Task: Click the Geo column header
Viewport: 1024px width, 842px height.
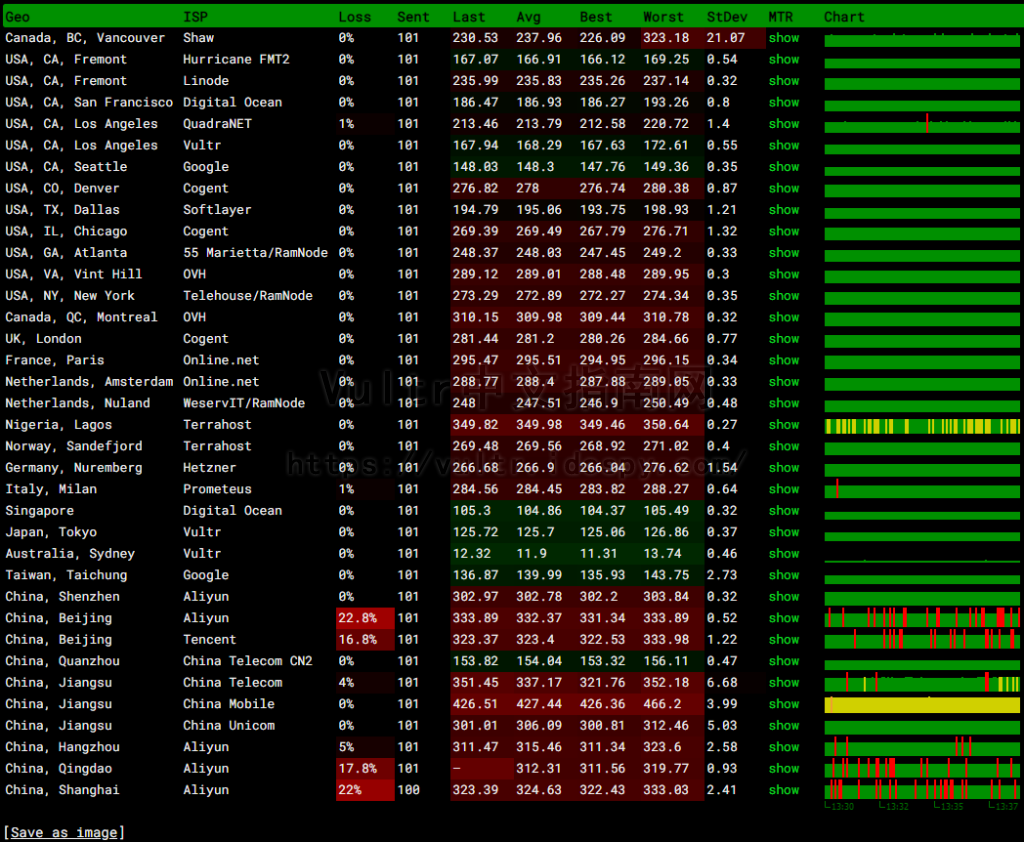Action: pos(18,17)
